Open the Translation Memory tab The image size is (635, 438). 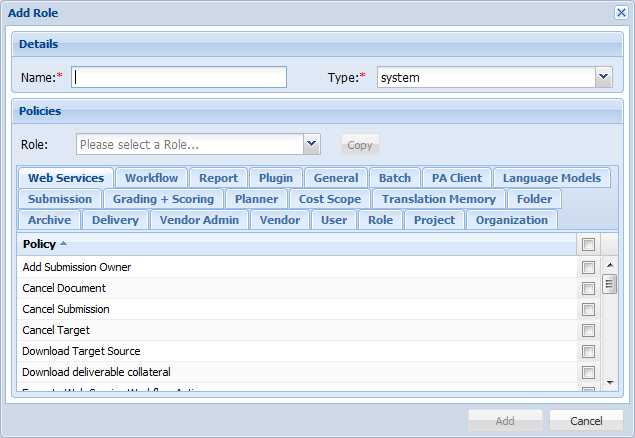pos(438,199)
